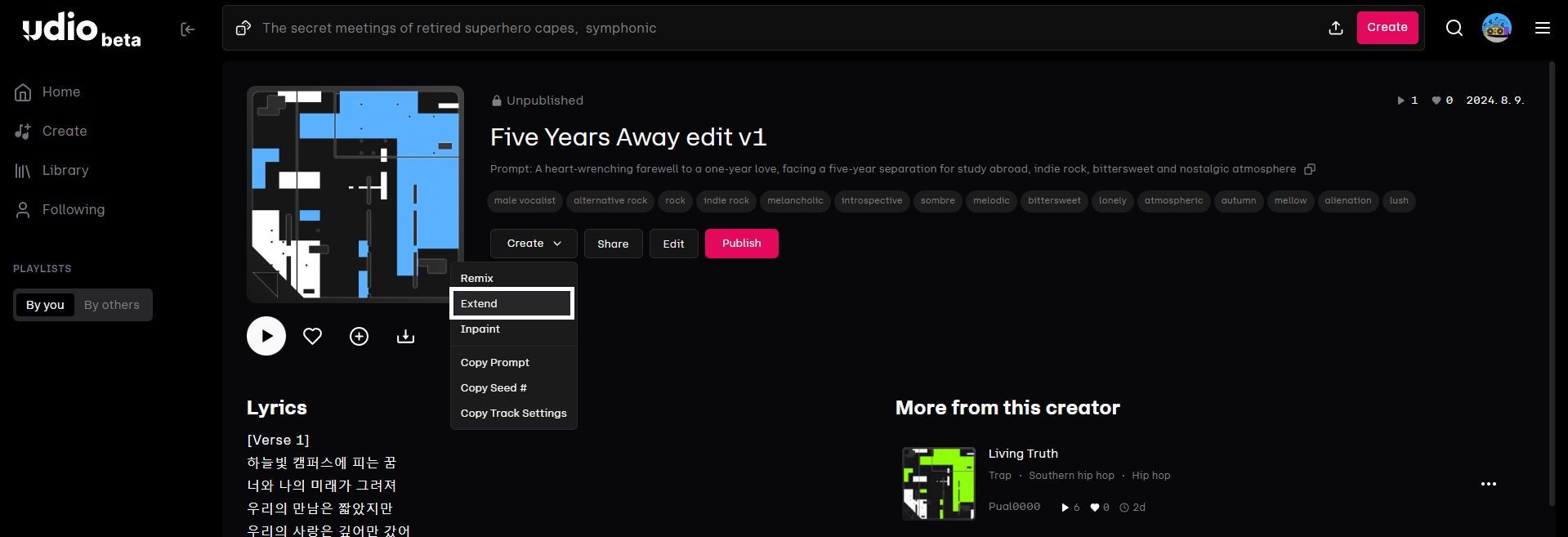Screen dimensions: 1568x537
Task: Open Library in the sidebar
Action: point(65,170)
